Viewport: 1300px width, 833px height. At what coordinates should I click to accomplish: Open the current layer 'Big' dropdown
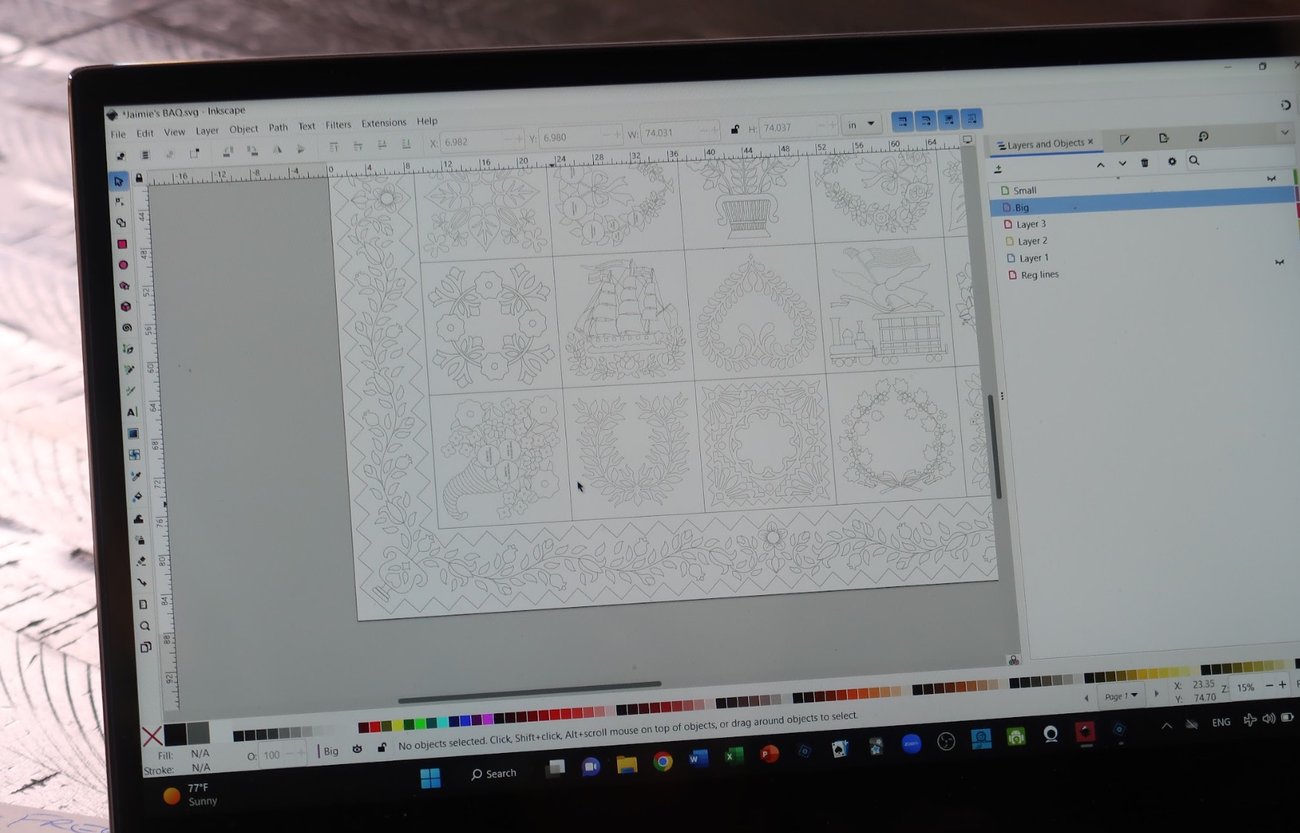(329, 751)
